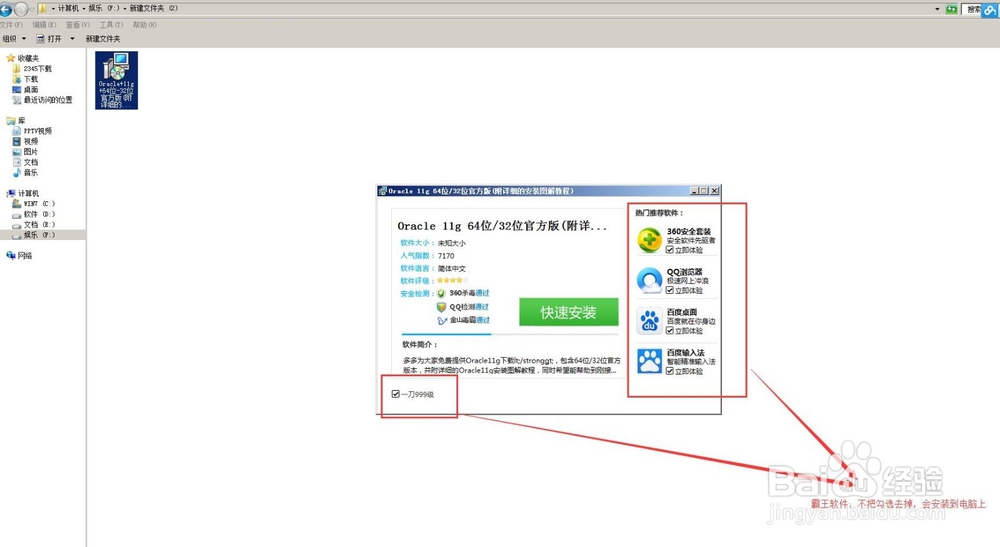Uncheck 立即体验 under 百度桌面

pos(670,331)
